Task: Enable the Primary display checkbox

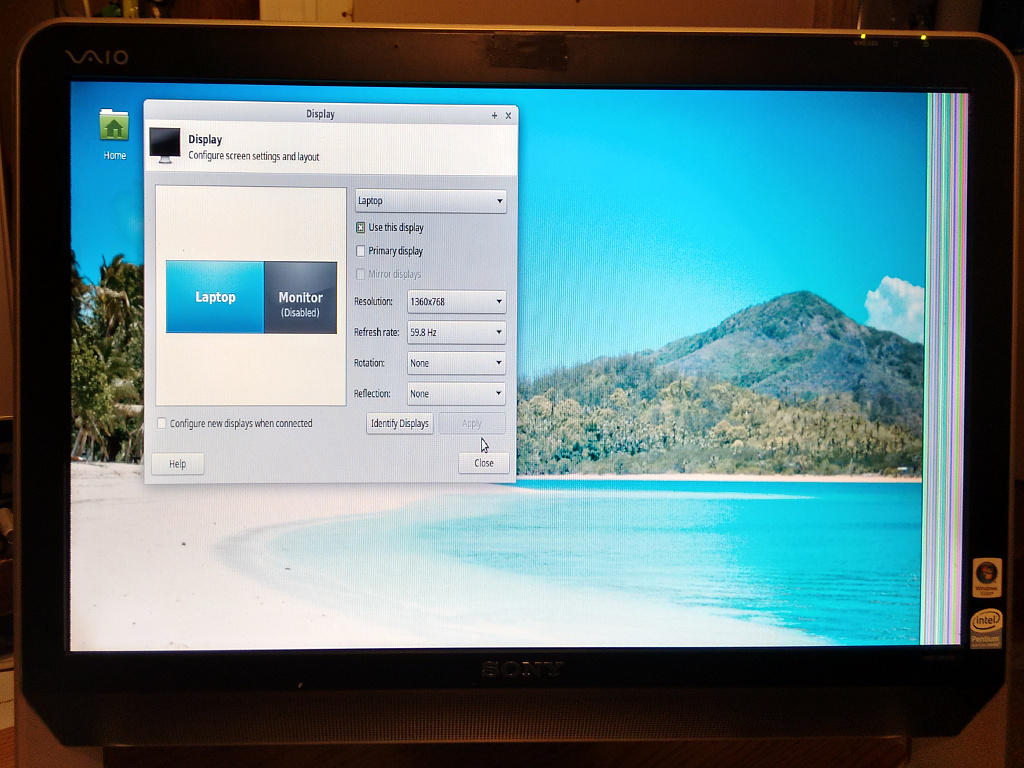Action: (361, 251)
